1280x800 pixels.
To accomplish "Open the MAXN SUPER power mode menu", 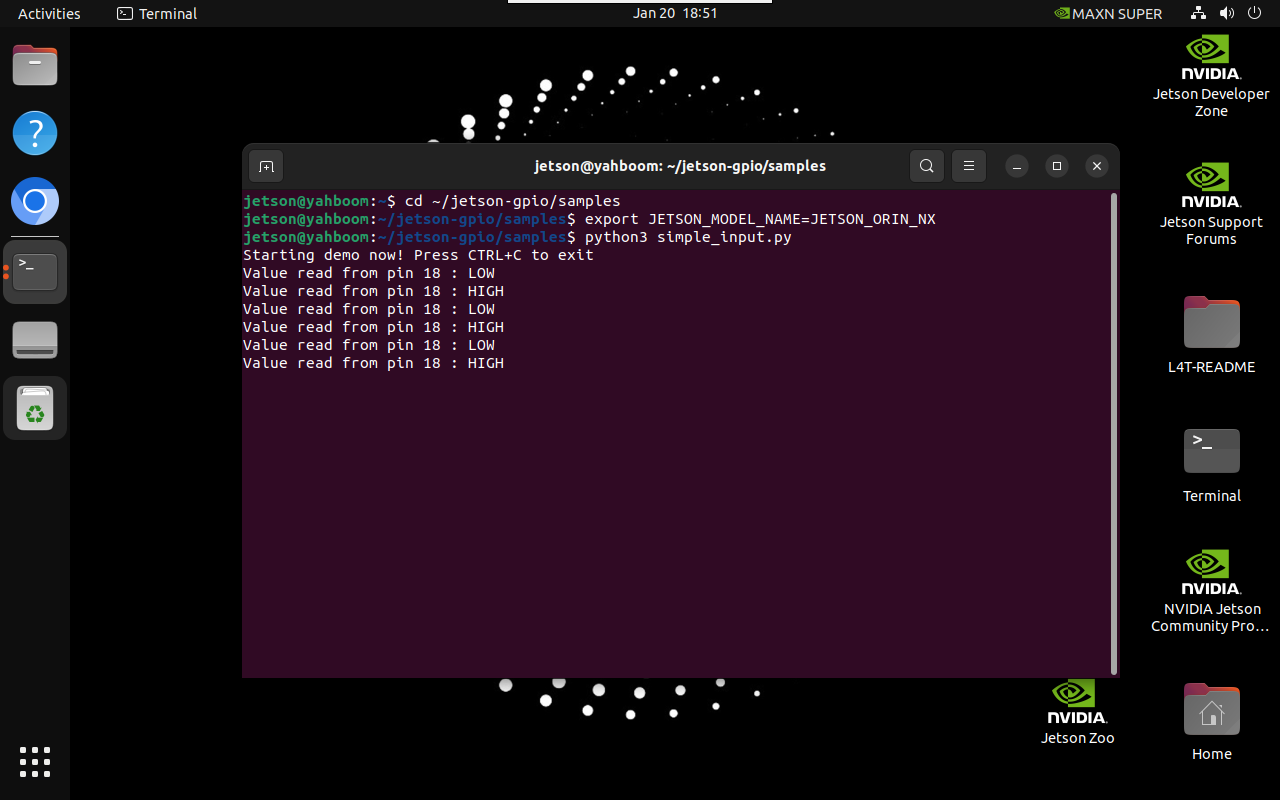I will 1108,14.
